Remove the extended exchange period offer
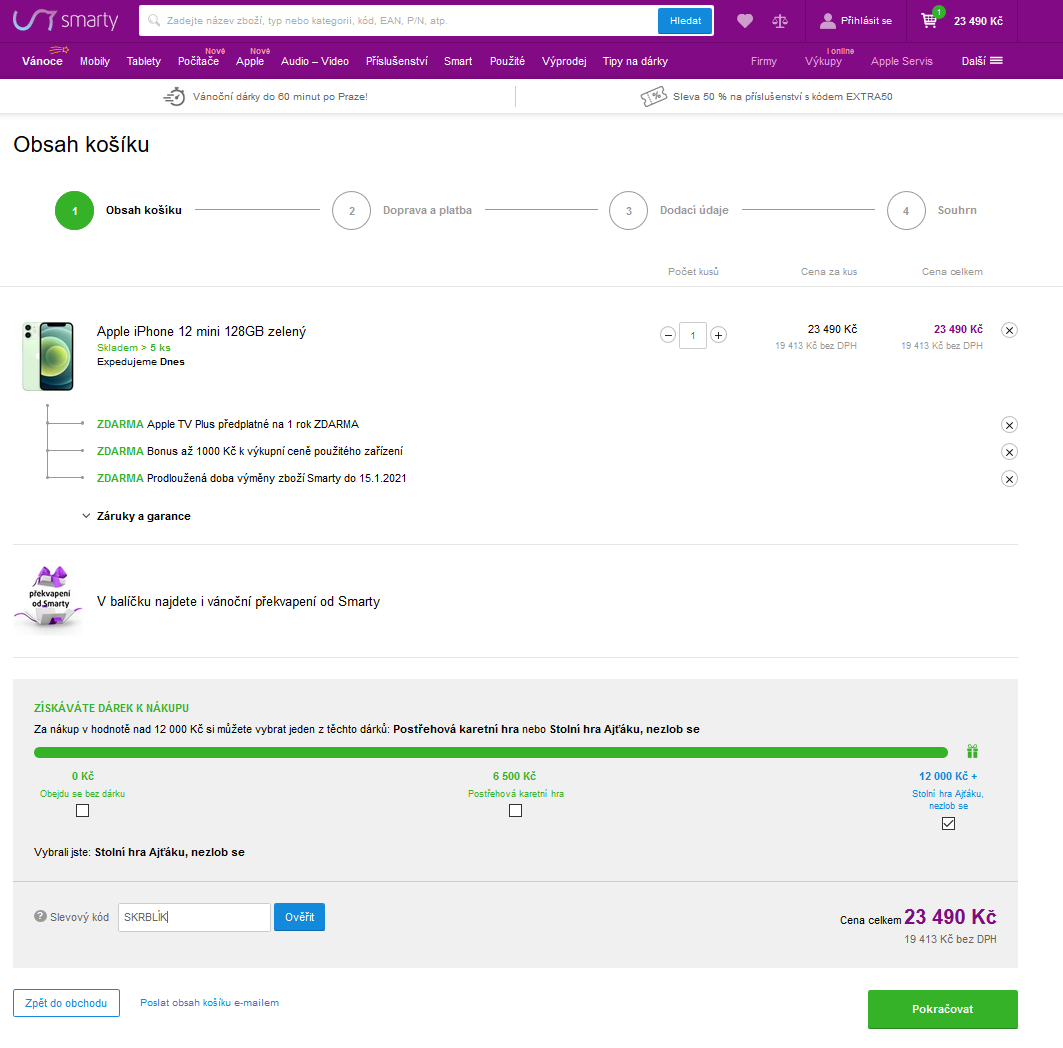This screenshot has height=1048, width=1063. pos(1009,479)
